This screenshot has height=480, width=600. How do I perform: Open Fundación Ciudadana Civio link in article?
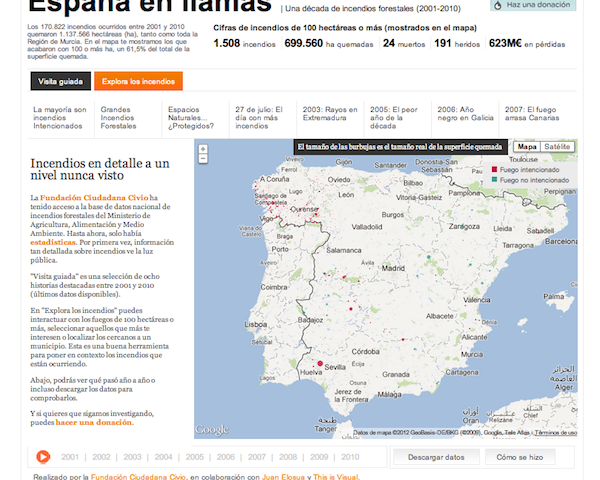pos(94,198)
